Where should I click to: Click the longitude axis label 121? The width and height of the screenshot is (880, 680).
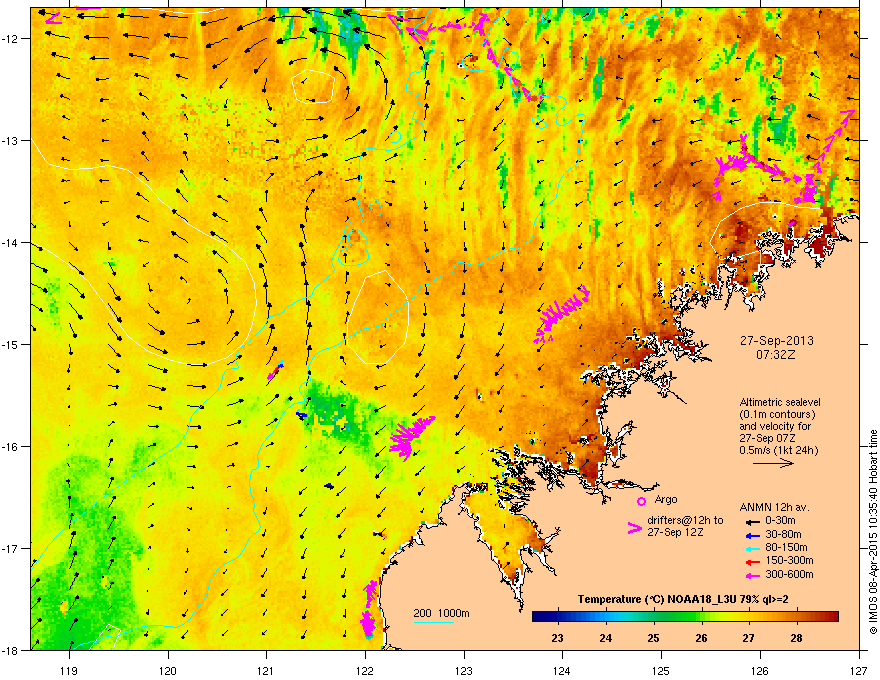pyautogui.click(x=266, y=671)
